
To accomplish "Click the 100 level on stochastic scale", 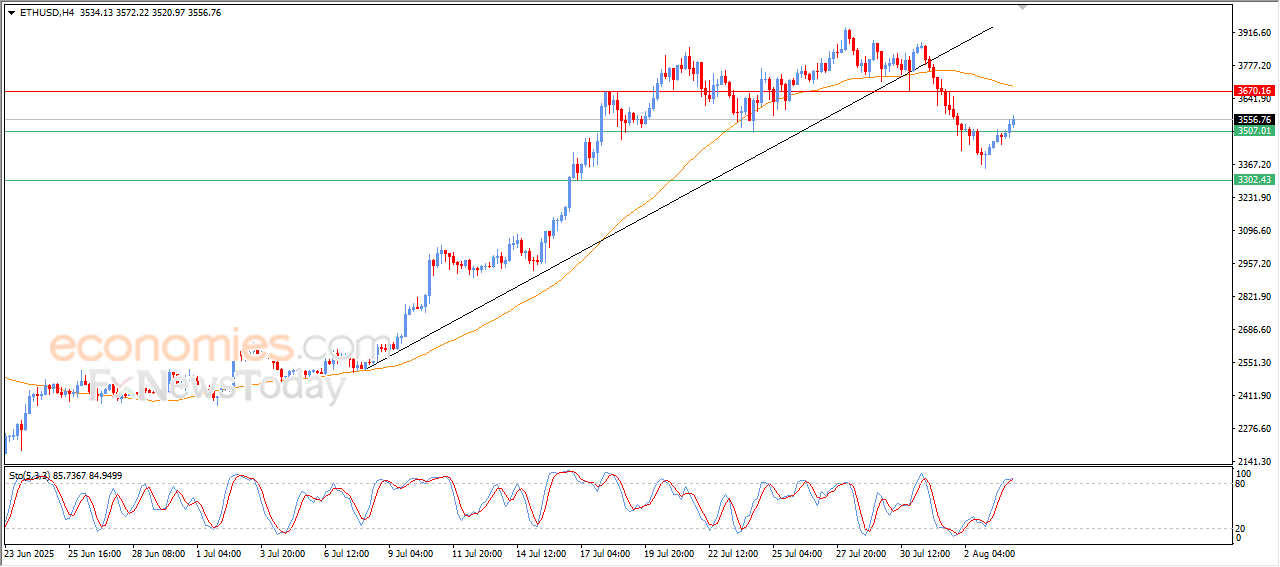I will (1245, 473).
